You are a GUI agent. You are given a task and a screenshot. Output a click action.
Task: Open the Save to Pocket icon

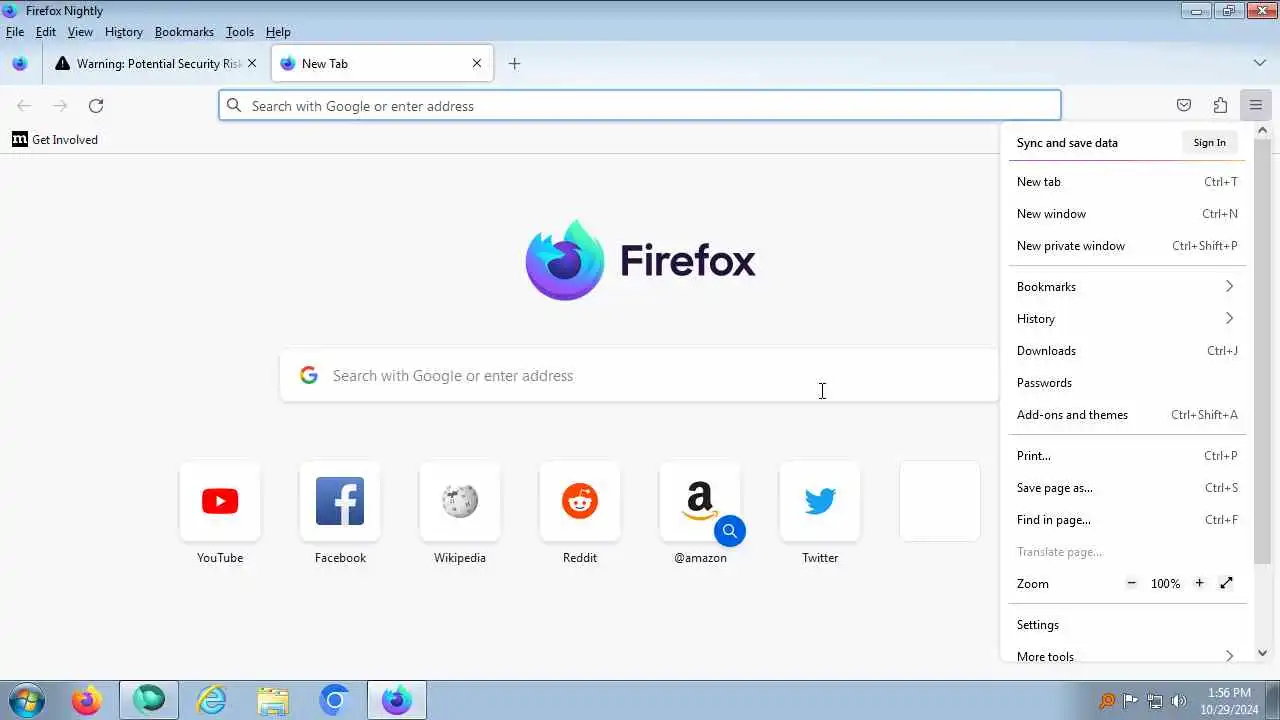tap(1184, 105)
